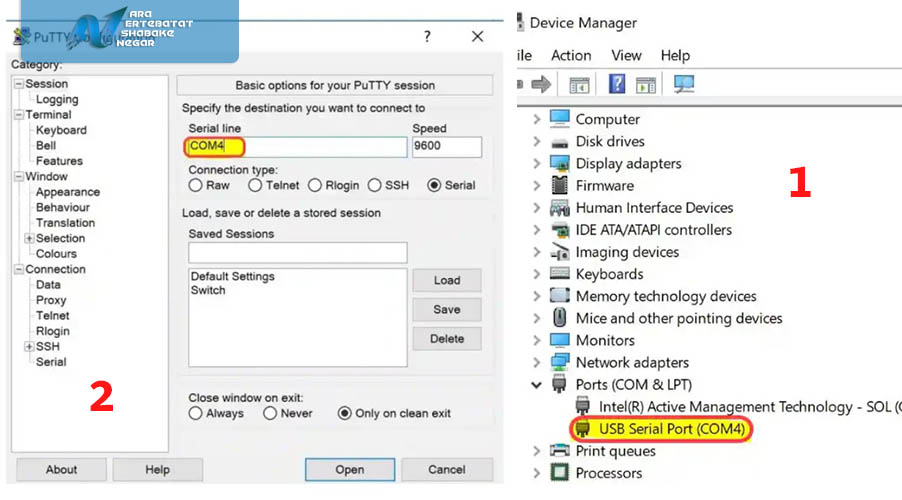The width and height of the screenshot is (902, 500).
Task: Click the About button in PuTTY
Action: pos(62,470)
